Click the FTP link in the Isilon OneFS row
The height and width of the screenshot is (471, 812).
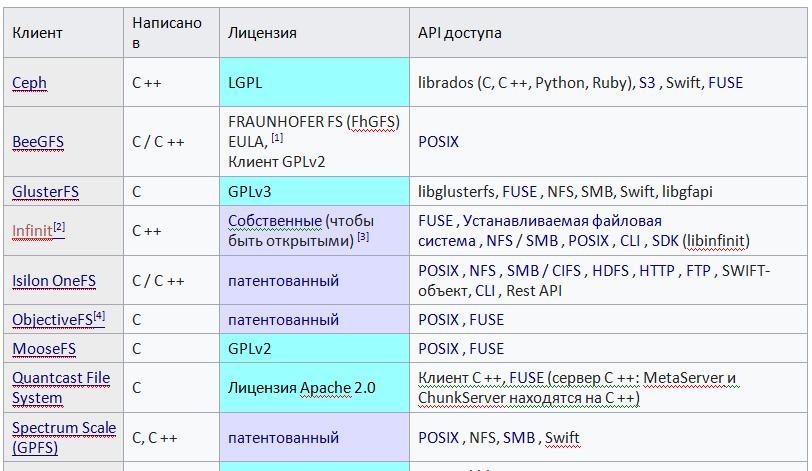(x=698, y=271)
